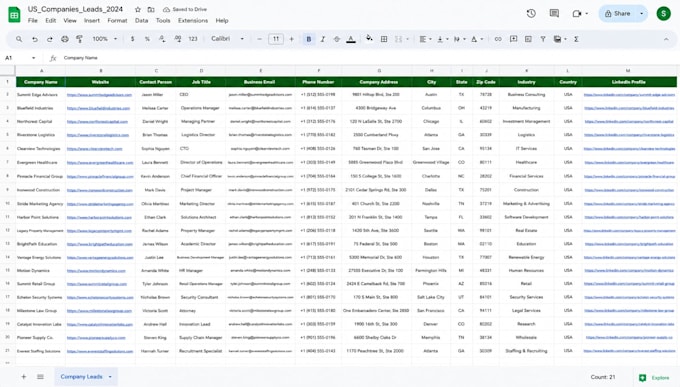Image resolution: width=680 pixels, height=387 pixels.
Task: Open the Format menu
Action: click(117, 20)
